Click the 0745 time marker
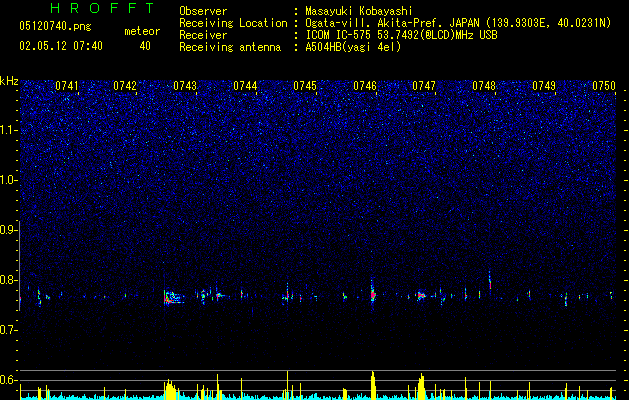Image resolution: width=629 pixels, height=400 pixels. click(x=305, y=86)
